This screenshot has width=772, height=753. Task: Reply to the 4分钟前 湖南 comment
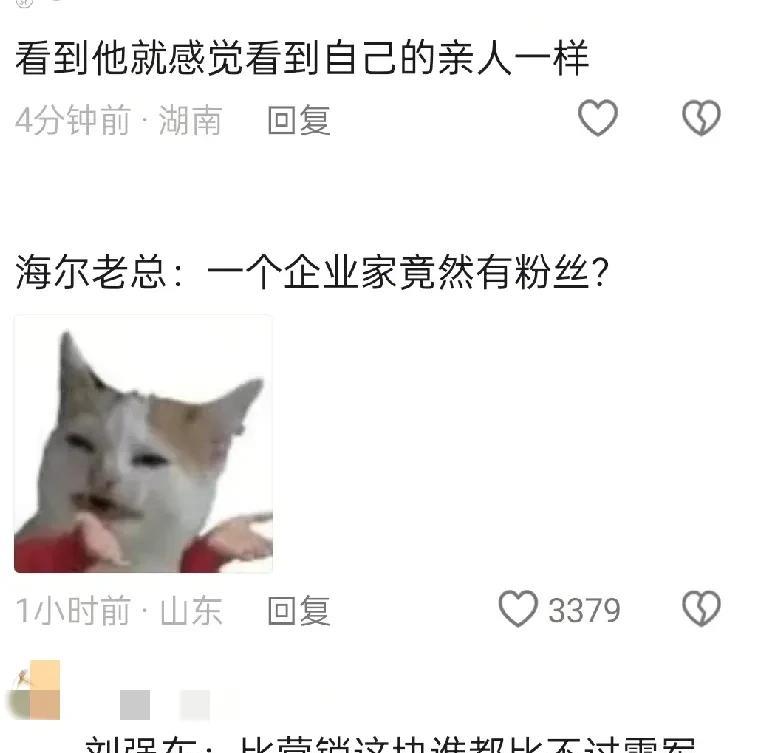point(299,120)
